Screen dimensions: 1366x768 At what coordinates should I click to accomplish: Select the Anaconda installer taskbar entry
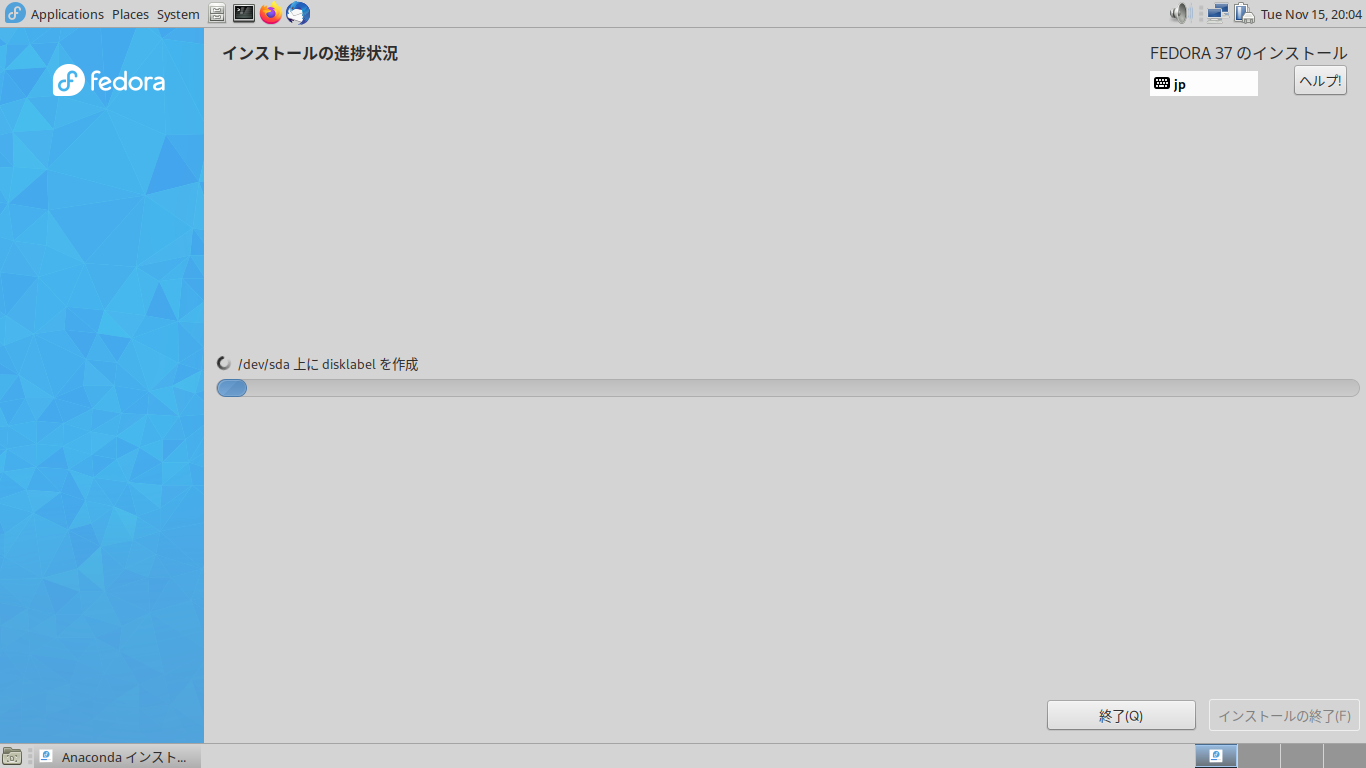tap(119, 757)
